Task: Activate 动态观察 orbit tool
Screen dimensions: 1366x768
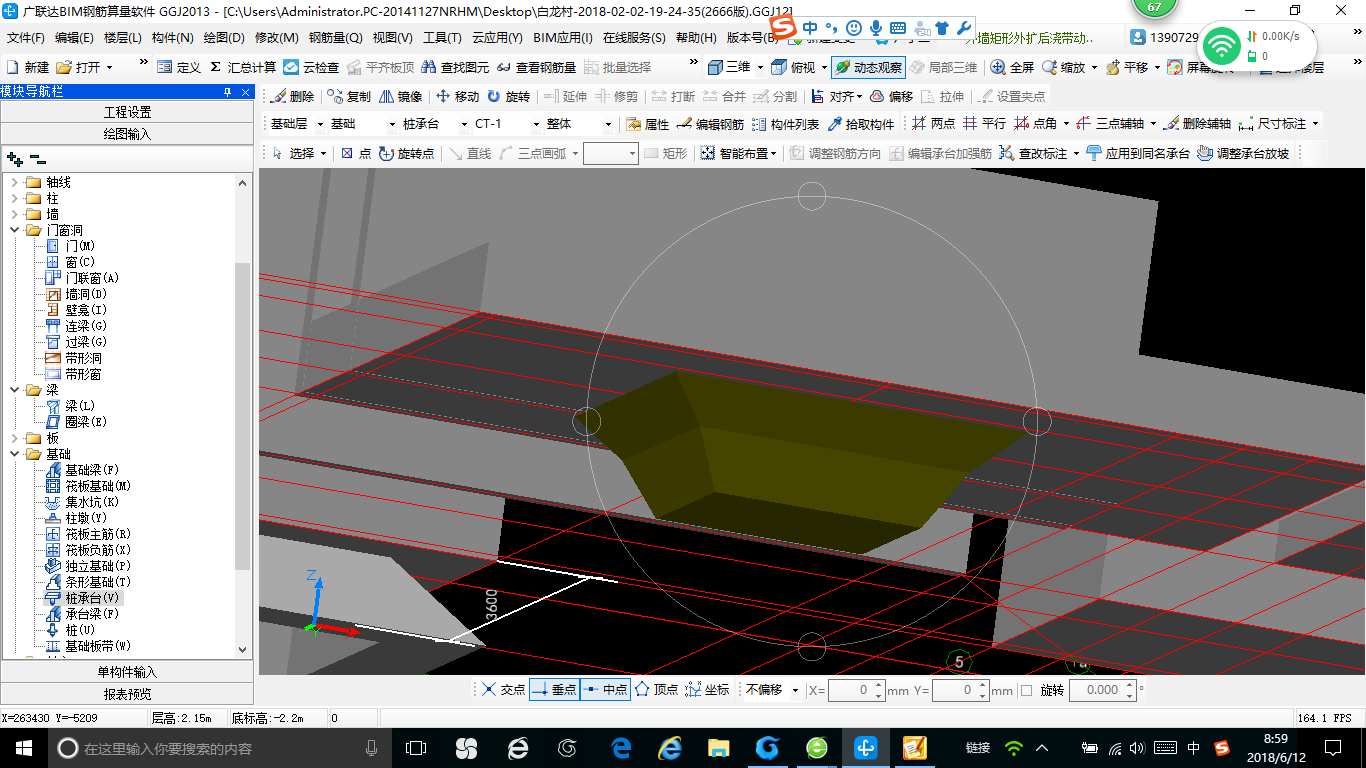Action: point(868,67)
